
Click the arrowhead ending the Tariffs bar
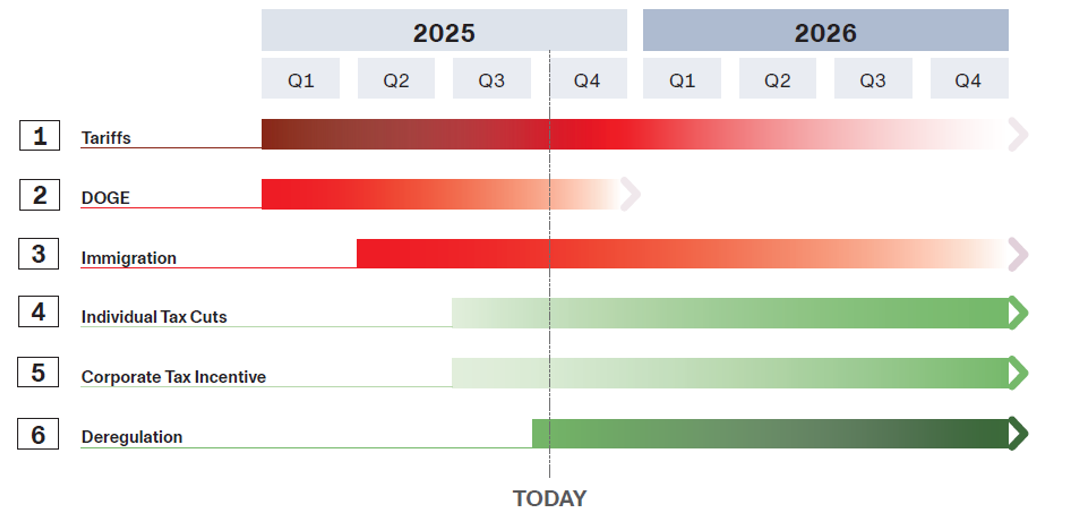1018,134
